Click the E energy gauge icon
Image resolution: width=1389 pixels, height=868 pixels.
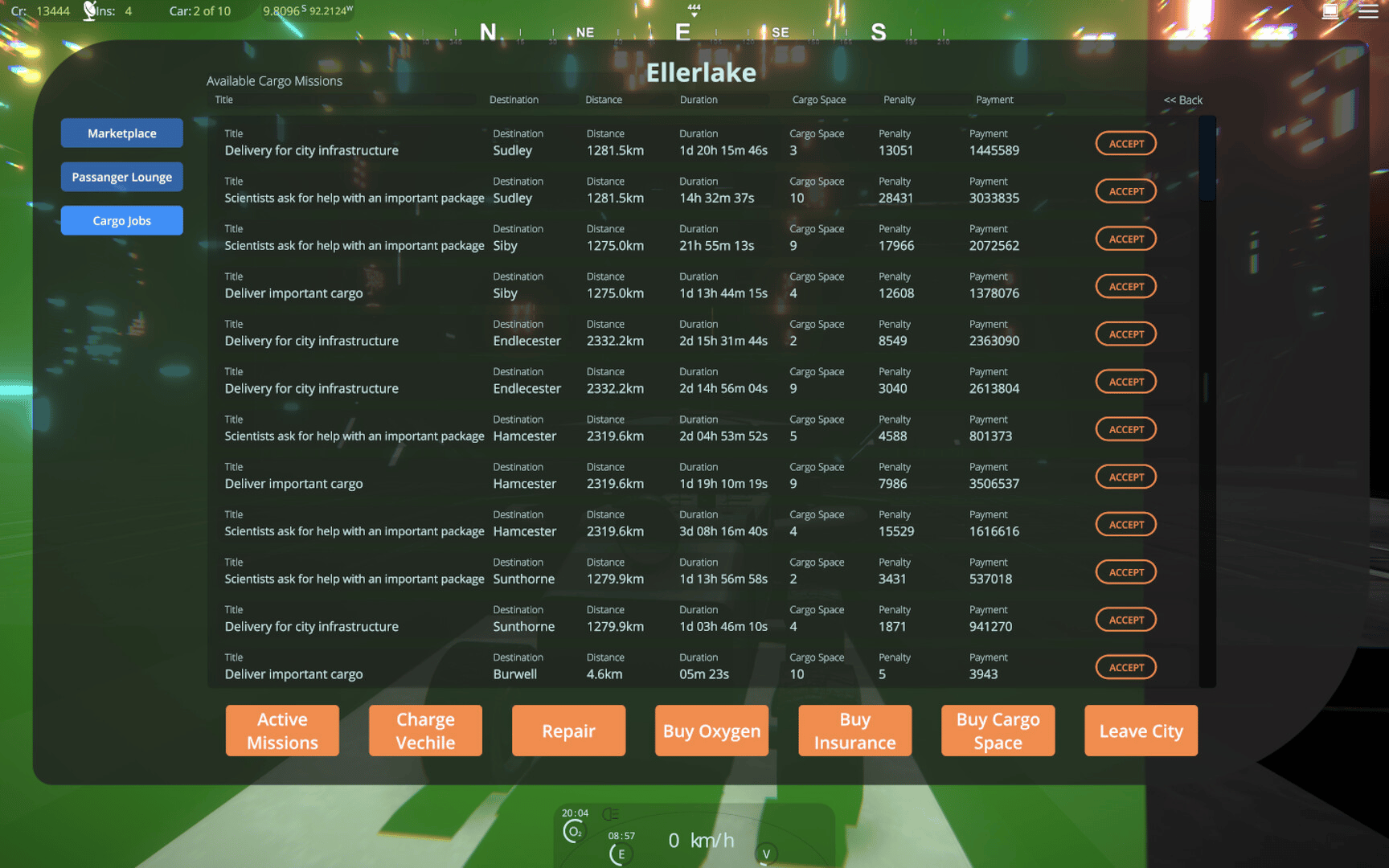click(620, 854)
